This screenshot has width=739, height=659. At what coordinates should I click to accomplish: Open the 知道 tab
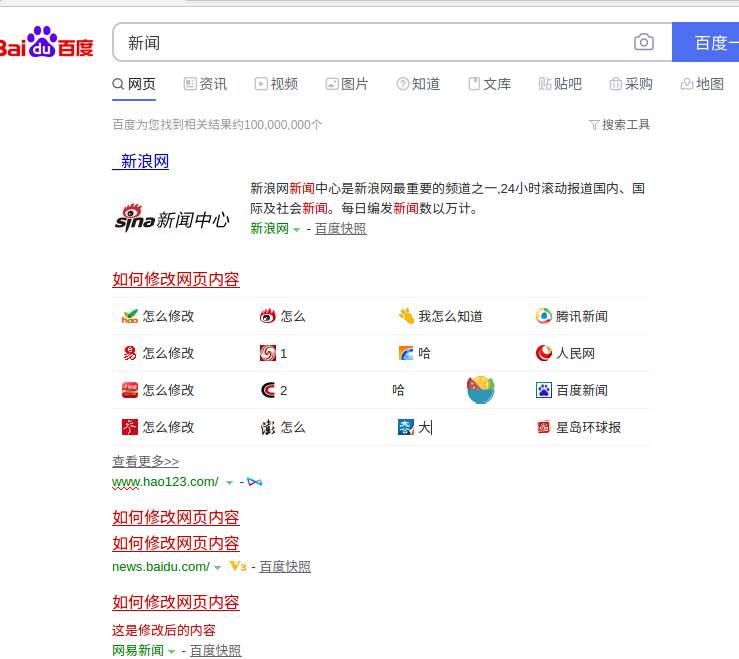coord(418,84)
